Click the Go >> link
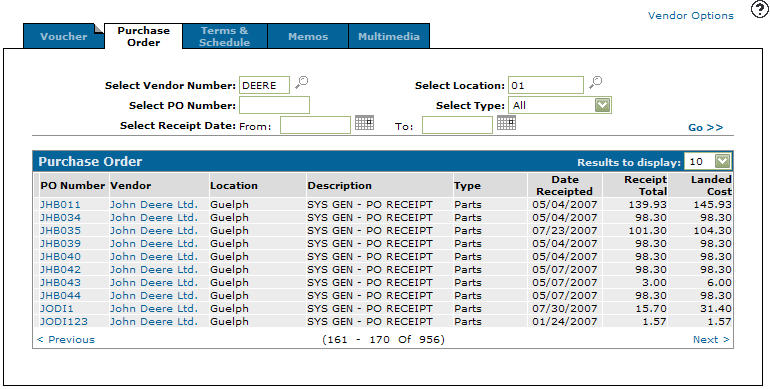Image resolution: width=770 pixels, height=389 pixels. point(706,127)
